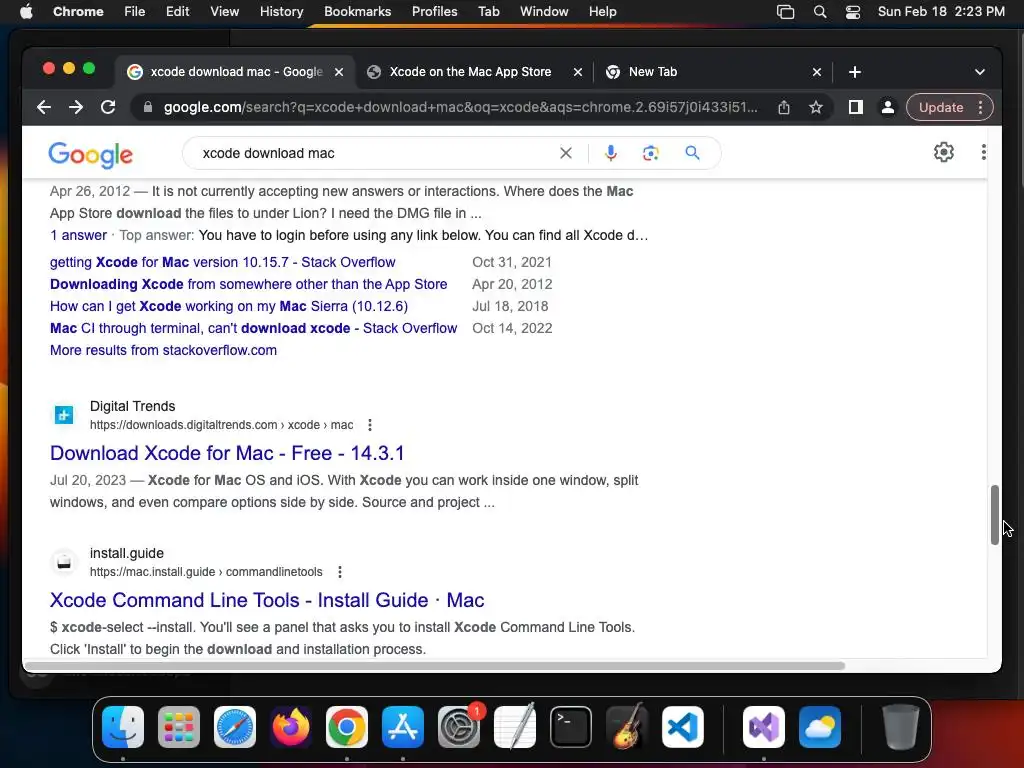
Task: Start voice search with microphone
Action: click(611, 153)
